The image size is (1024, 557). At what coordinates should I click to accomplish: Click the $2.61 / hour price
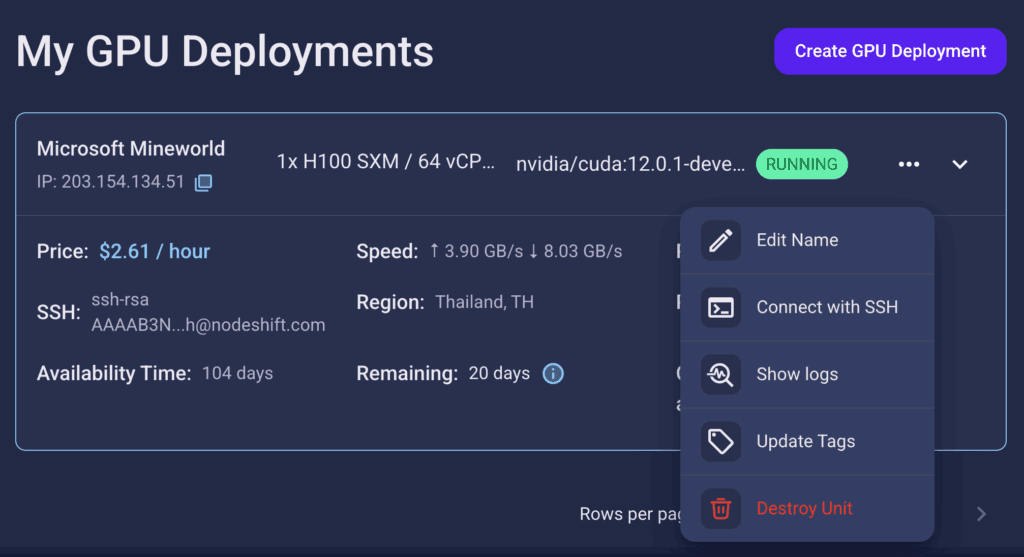(x=155, y=251)
